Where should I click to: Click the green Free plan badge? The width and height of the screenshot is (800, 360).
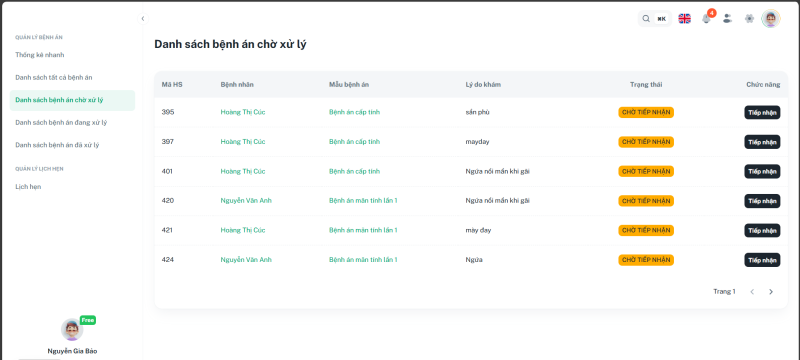coord(88,320)
